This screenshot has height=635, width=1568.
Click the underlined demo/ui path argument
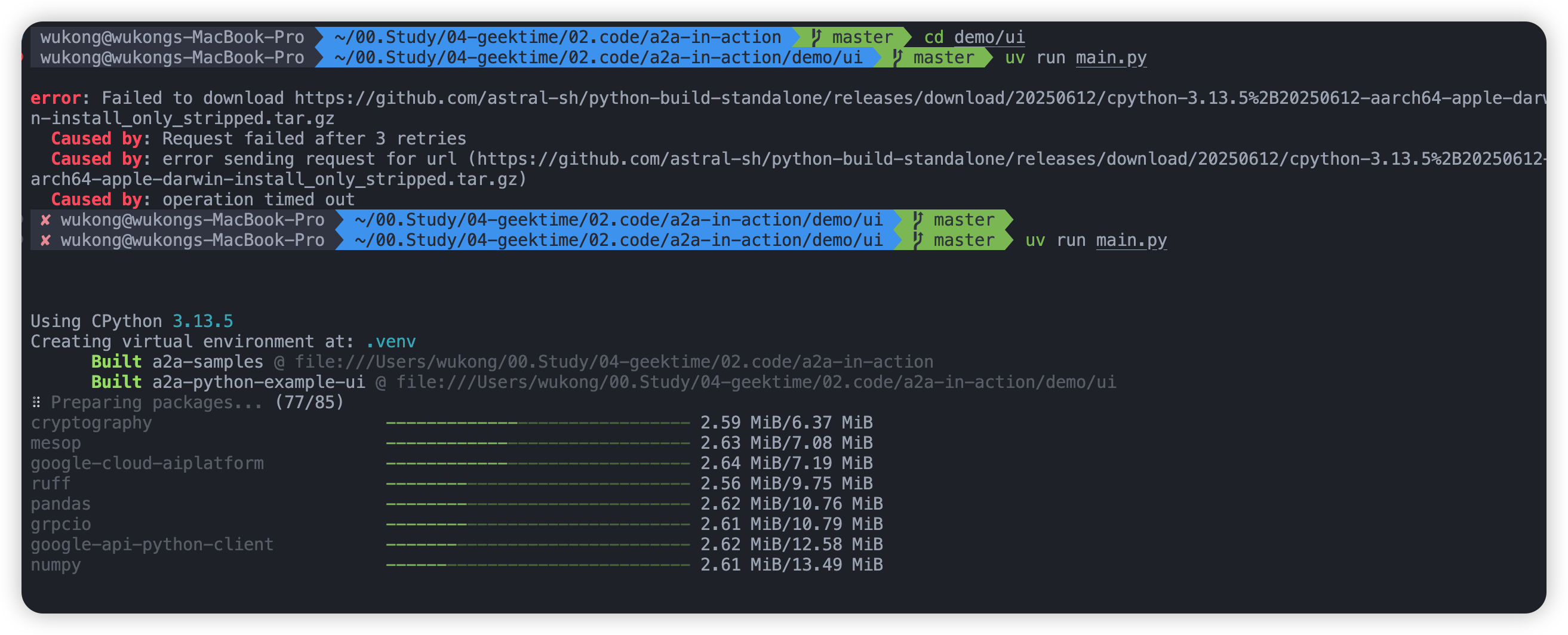point(989,37)
